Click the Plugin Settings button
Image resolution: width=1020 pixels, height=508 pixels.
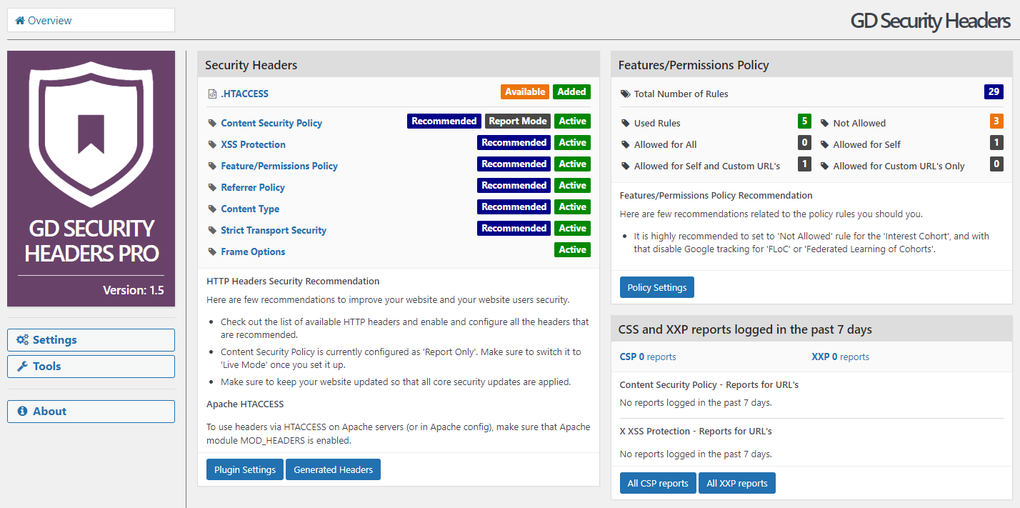[245, 470]
